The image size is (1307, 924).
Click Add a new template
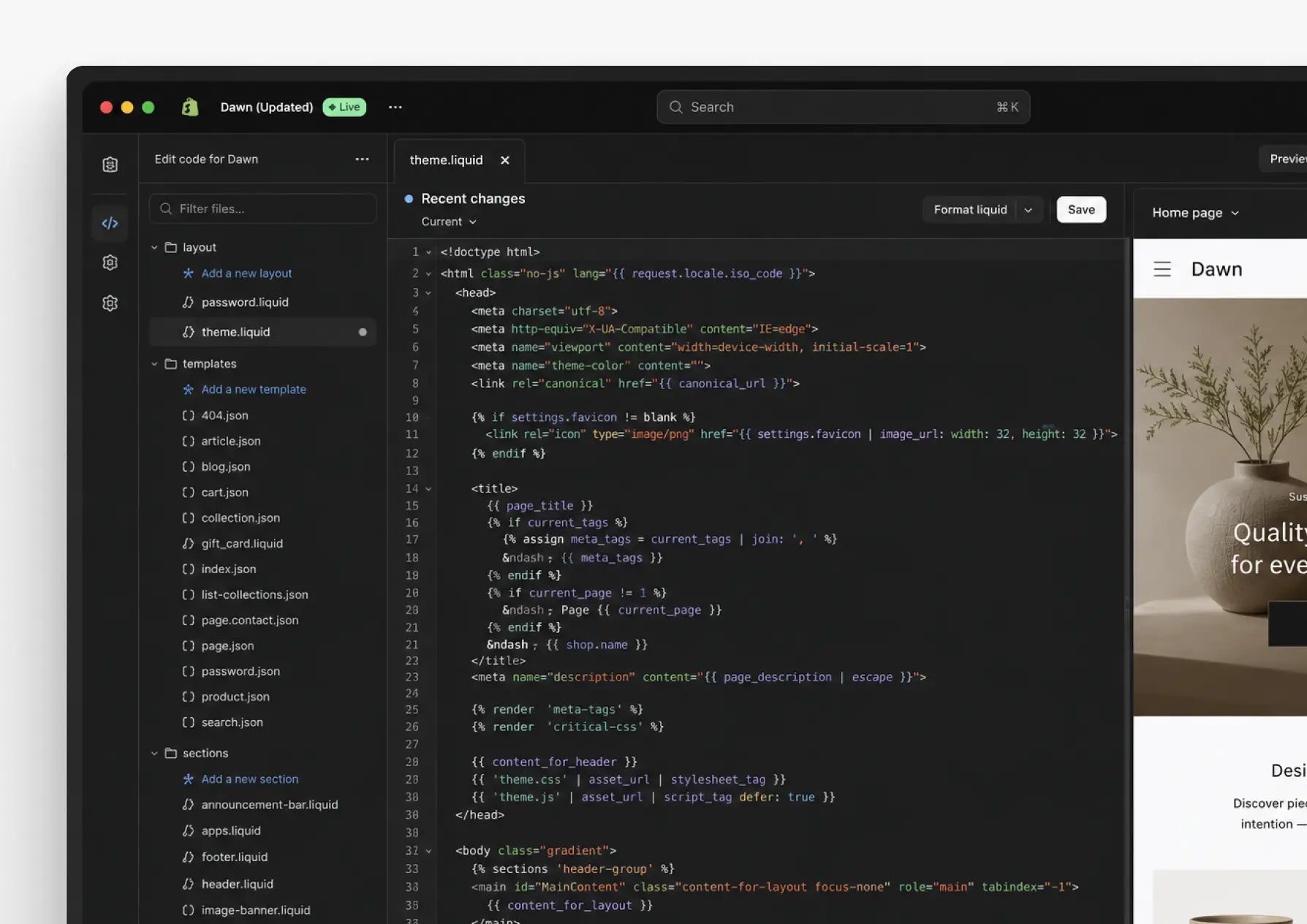pos(254,390)
